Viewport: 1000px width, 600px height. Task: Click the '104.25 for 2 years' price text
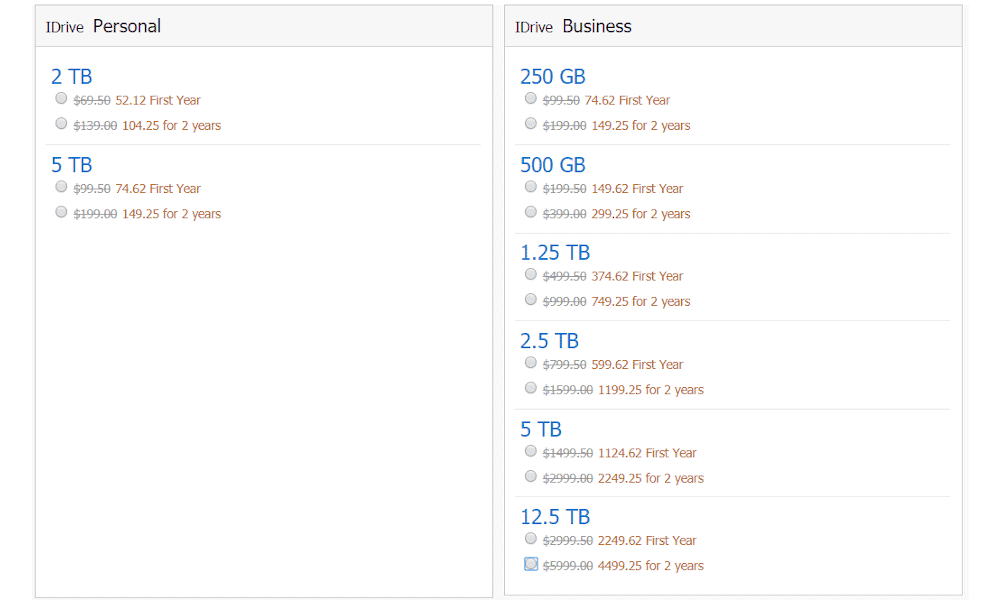click(x=172, y=126)
